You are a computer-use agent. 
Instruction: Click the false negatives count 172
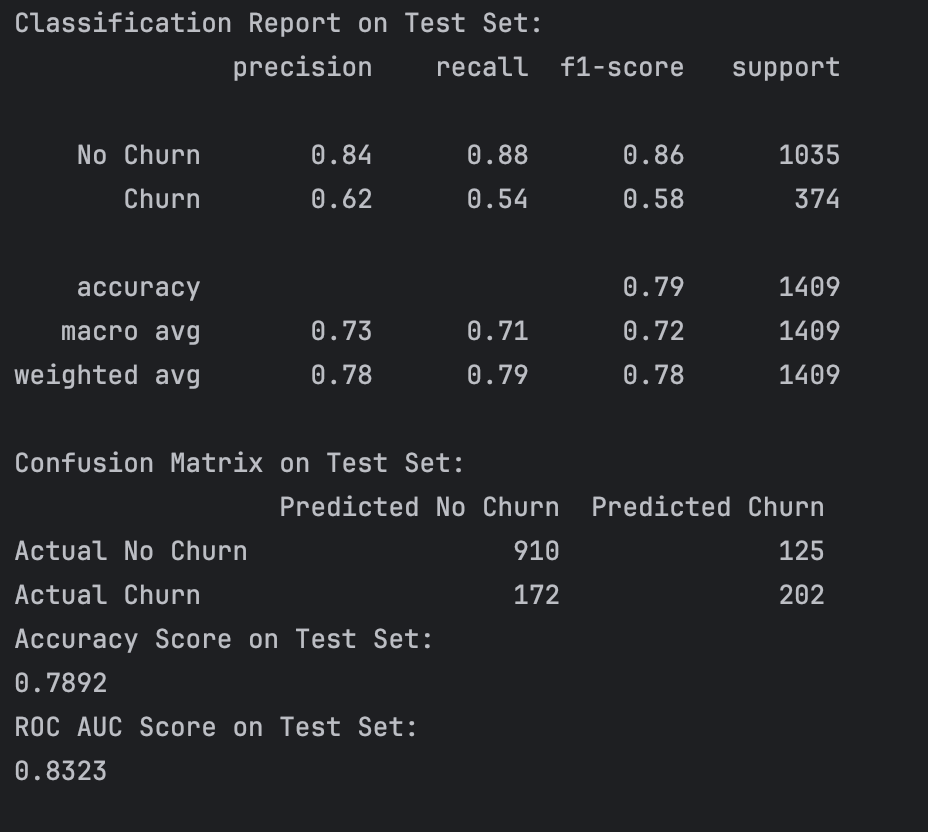click(x=536, y=595)
